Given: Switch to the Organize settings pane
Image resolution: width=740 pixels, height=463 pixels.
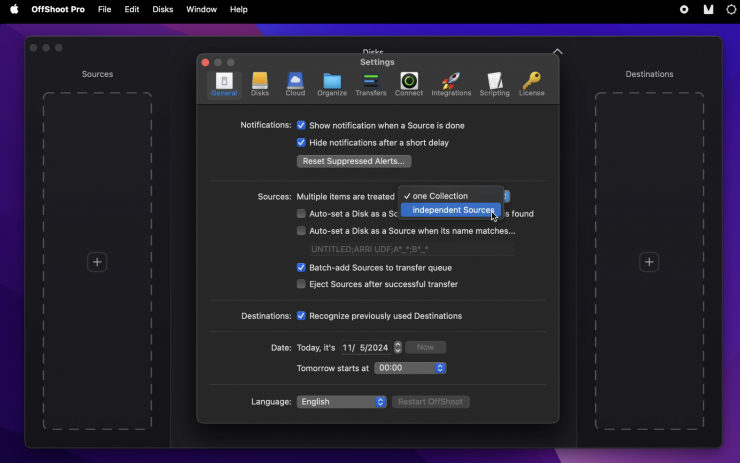Looking at the screenshot, I should coord(332,84).
